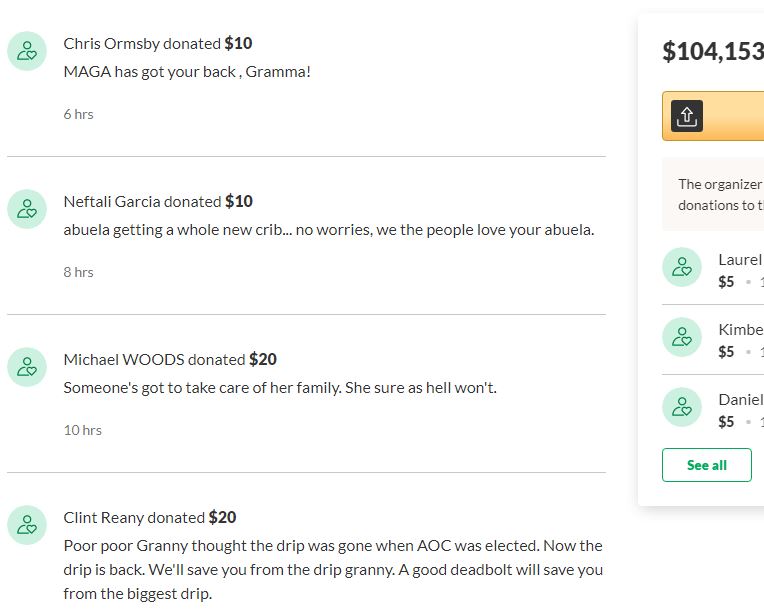Click Clint Reany donated $20 heading
This screenshot has height=614, width=764.
click(150, 517)
